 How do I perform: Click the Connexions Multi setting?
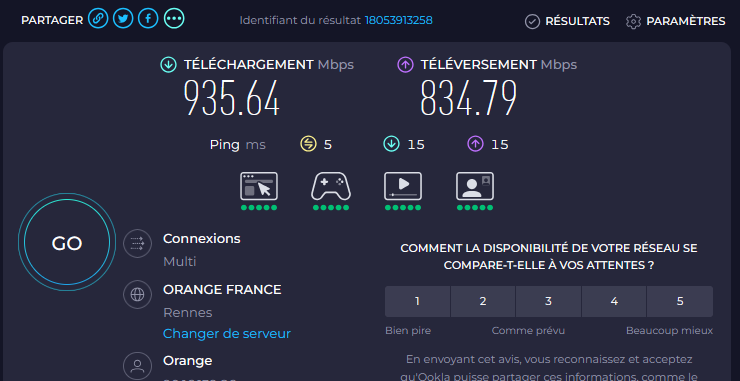coord(180,262)
